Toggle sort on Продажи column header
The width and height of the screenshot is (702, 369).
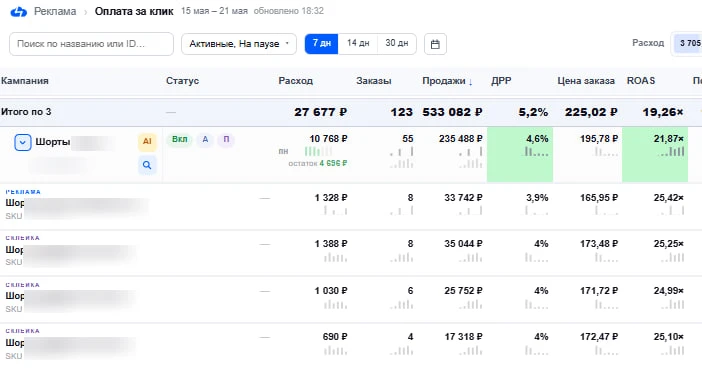click(x=444, y=81)
